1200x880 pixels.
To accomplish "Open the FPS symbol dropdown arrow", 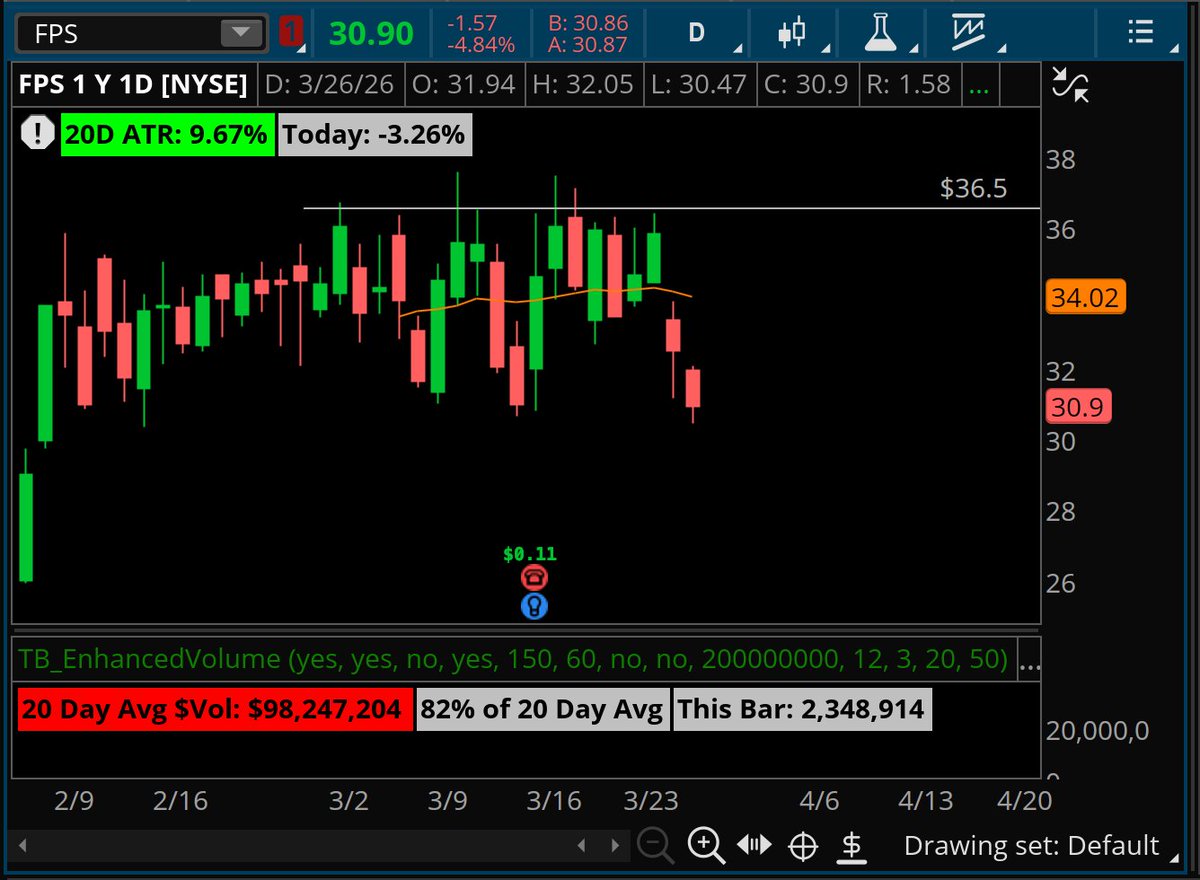I will coord(240,33).
